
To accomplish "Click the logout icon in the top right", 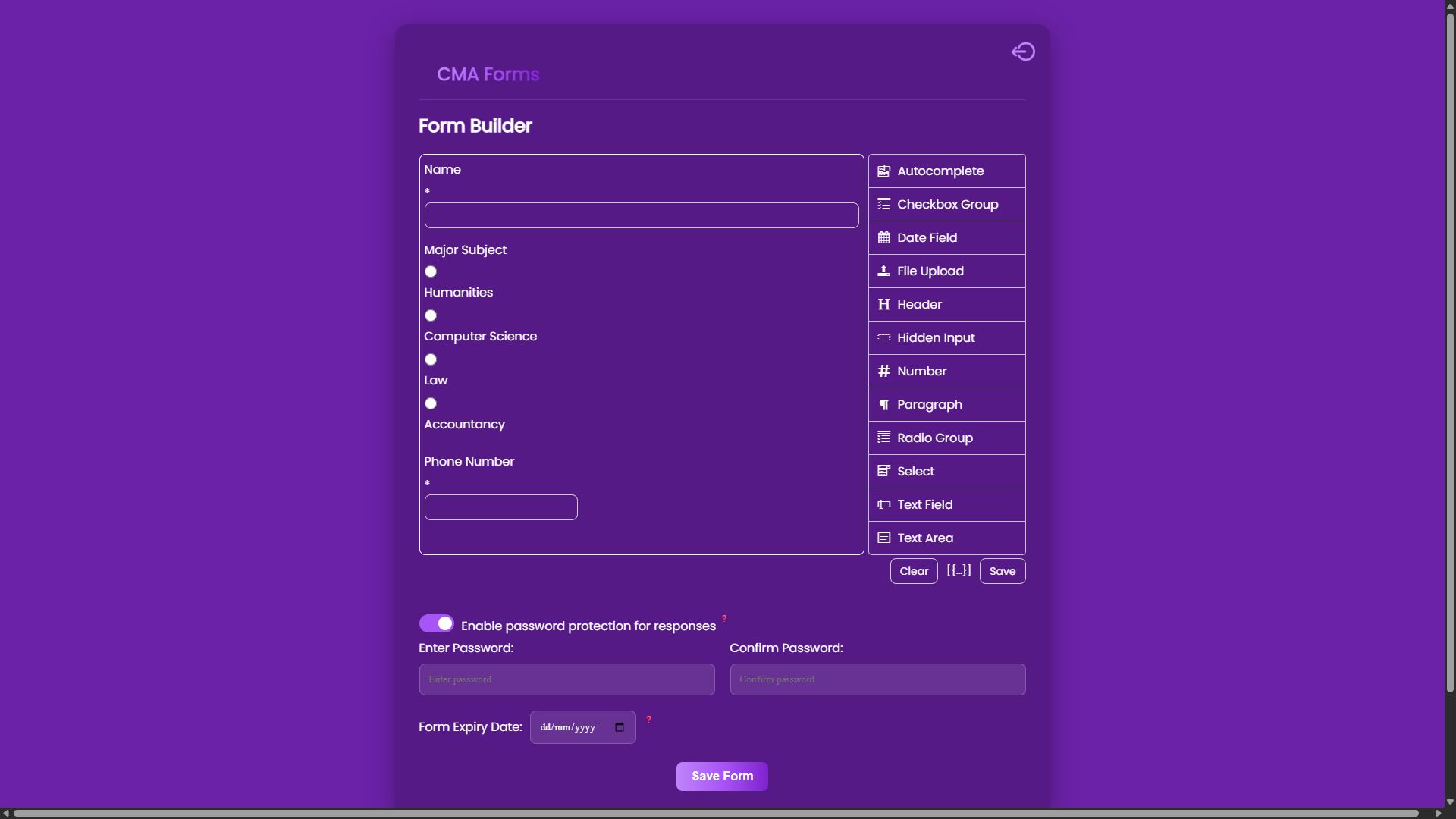I will (x=1023, y=51).
